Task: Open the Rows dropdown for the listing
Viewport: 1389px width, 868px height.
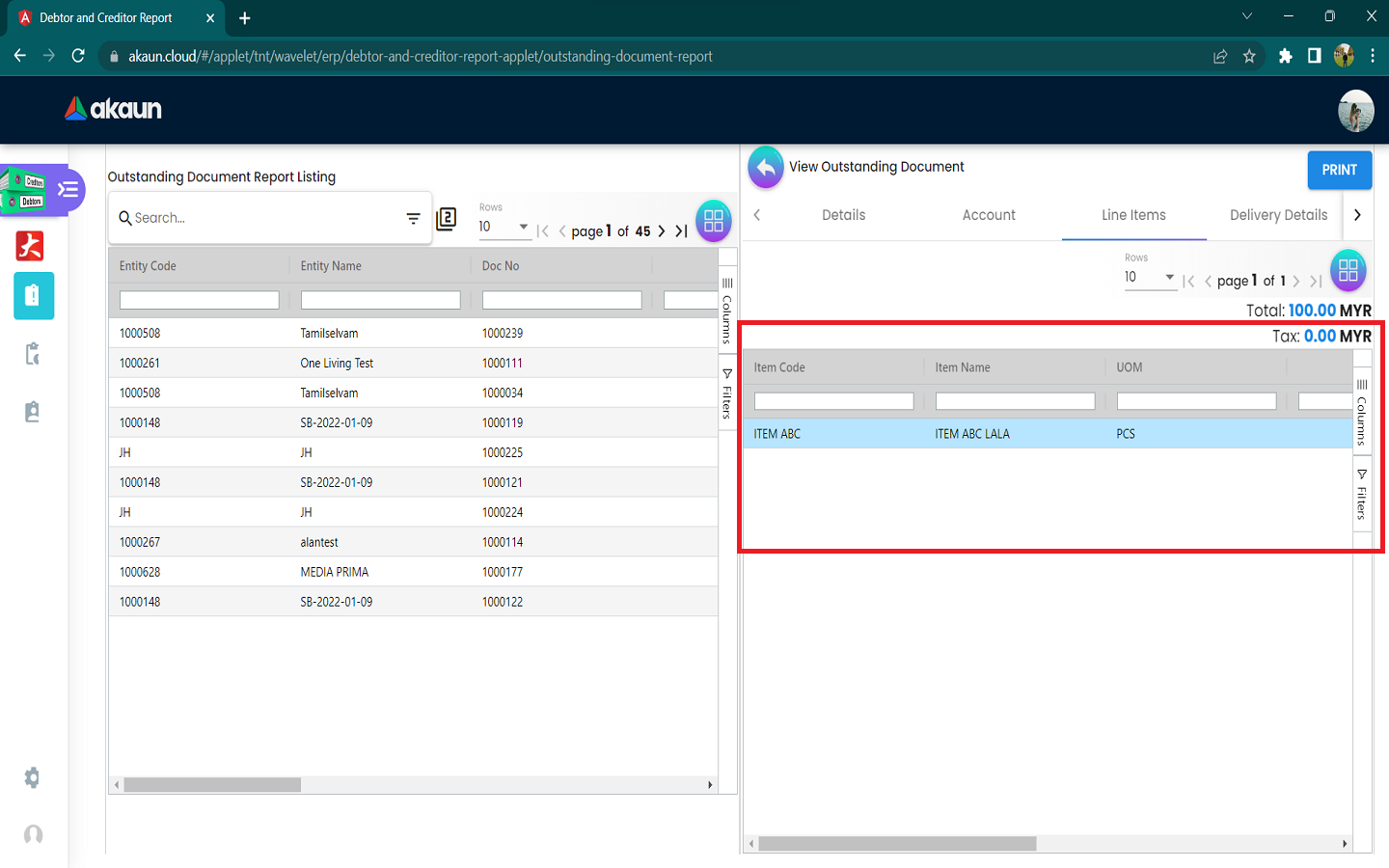Action: pyautogui.click(x=504, y=227)
